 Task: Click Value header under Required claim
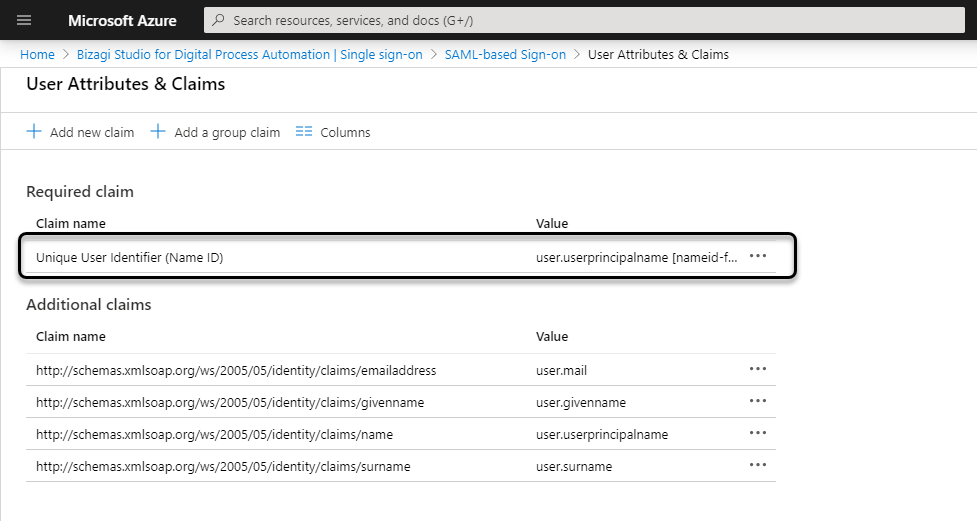[x=552, y=223]
